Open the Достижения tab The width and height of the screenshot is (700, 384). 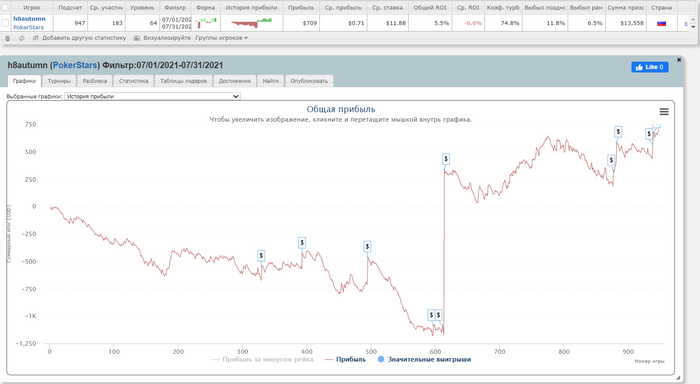click(235, 81)
